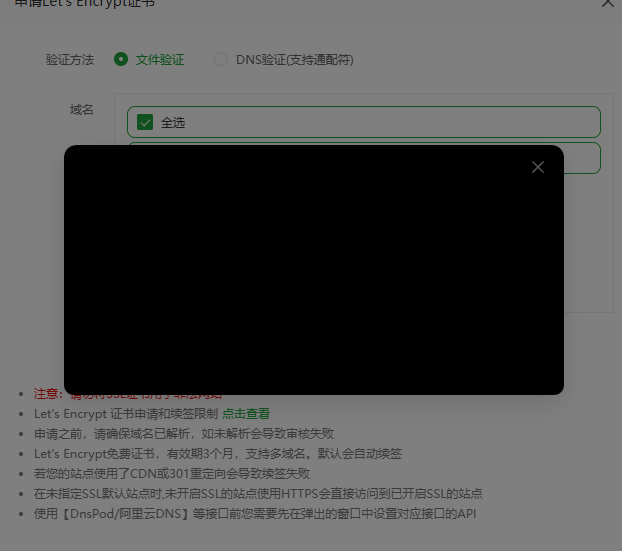Open the 点击查看 link
The height and width of the screenshot is (551, 622).
tap(246, 414)
